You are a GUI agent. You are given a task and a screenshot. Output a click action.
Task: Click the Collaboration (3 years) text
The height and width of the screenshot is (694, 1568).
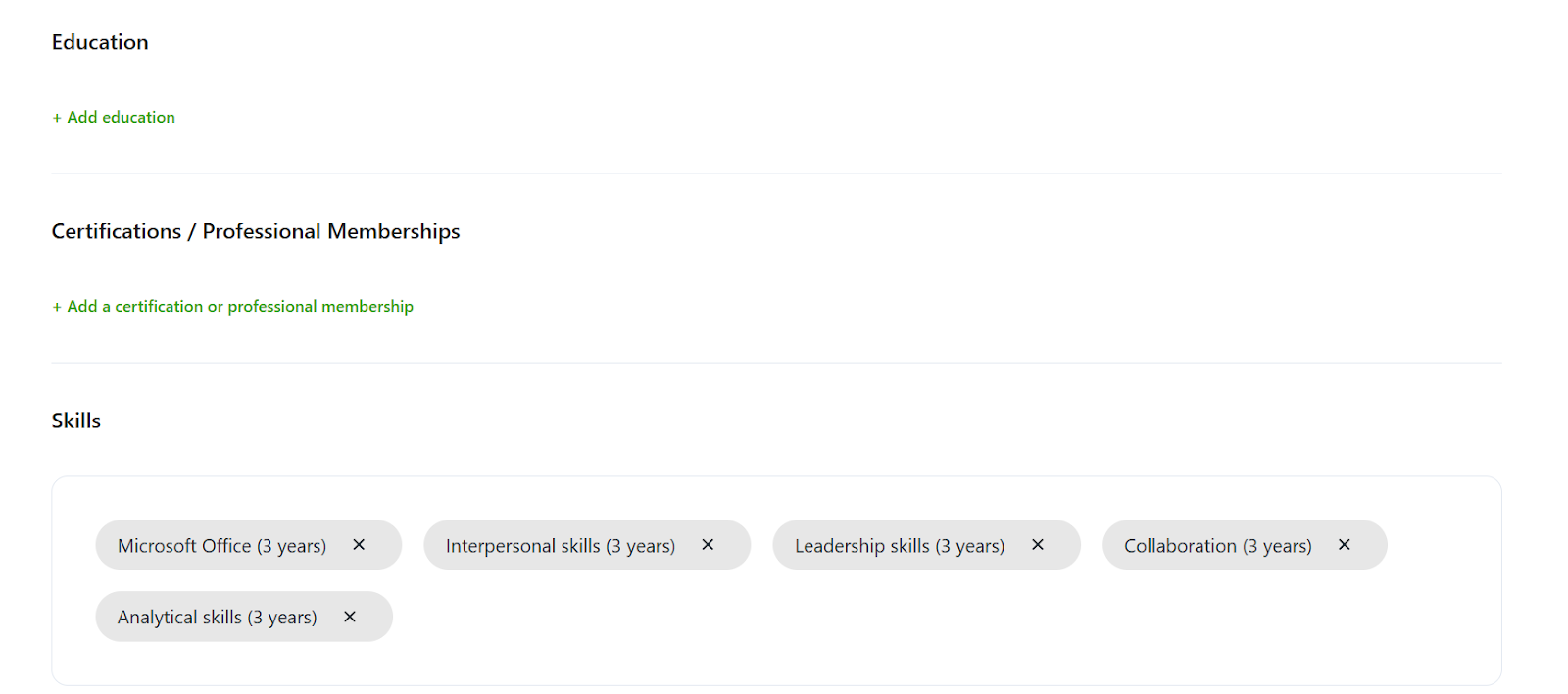(x=1217, y=546)
